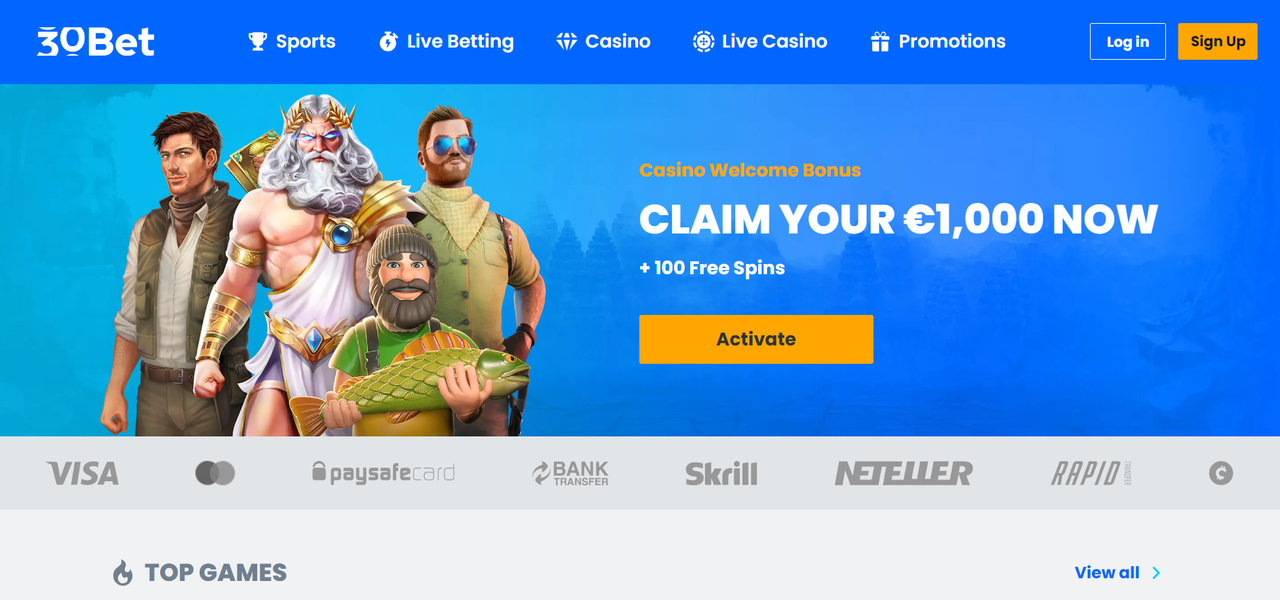Click the Rapid Transfer logo
This screenshot has width=1280, height=600.
point(1091,473)
